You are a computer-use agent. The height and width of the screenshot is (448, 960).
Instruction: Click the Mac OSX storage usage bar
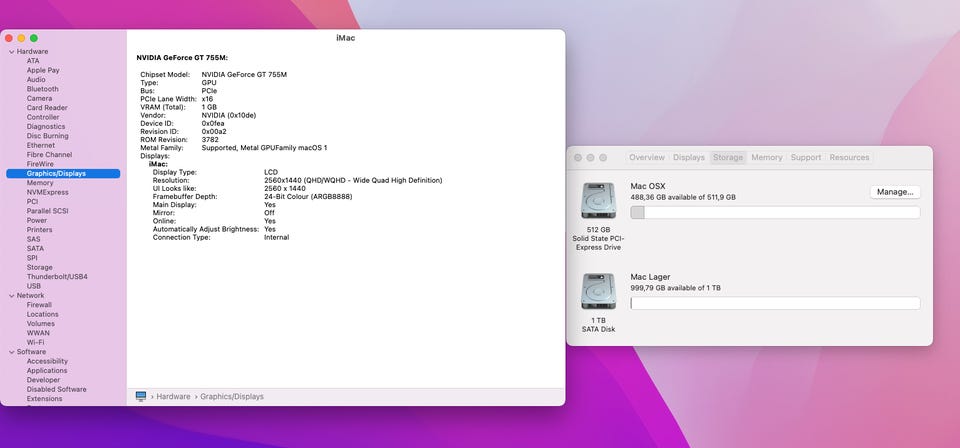(775, 212)
